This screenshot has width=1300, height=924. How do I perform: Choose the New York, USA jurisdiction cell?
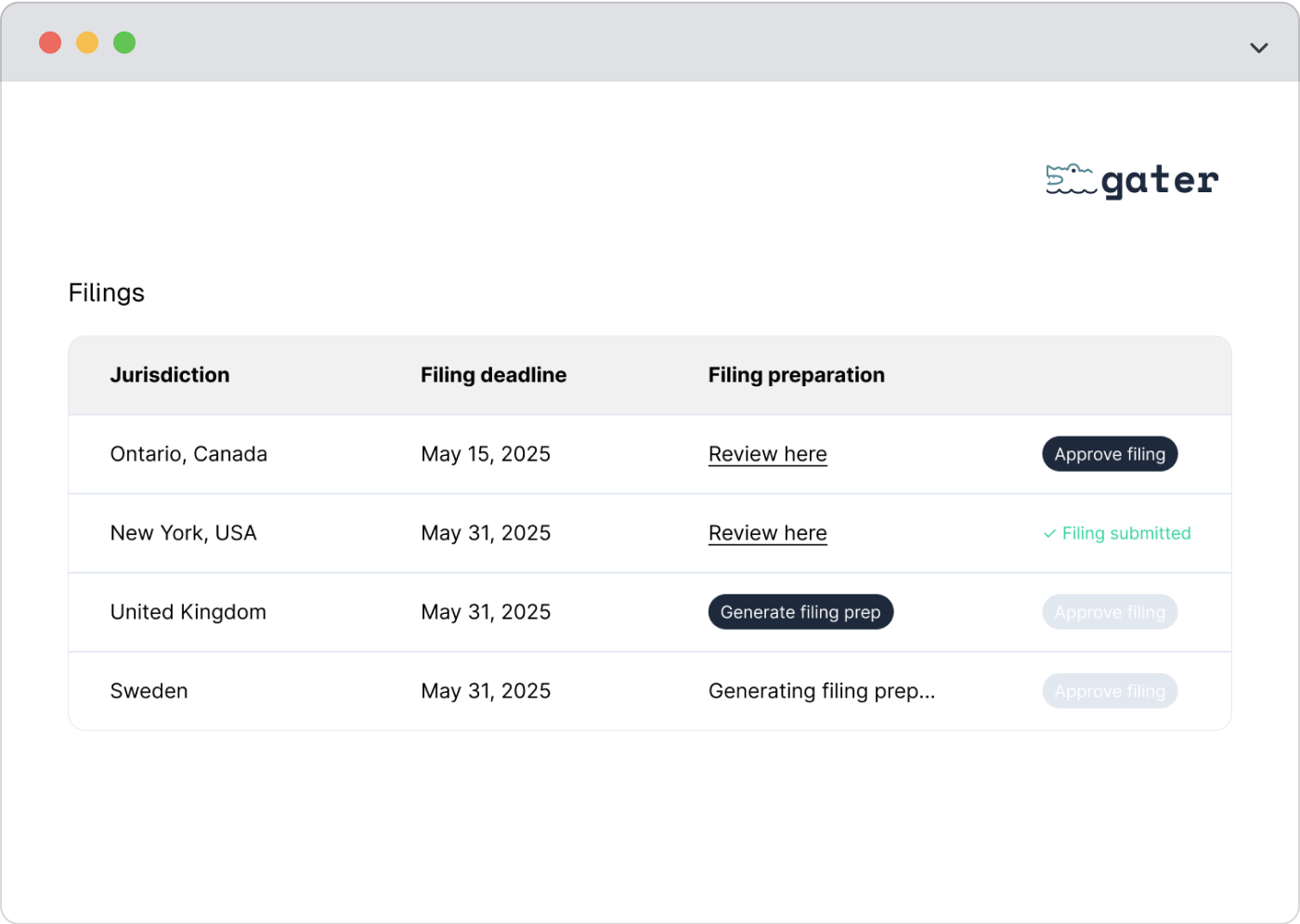tap(183, 533)
